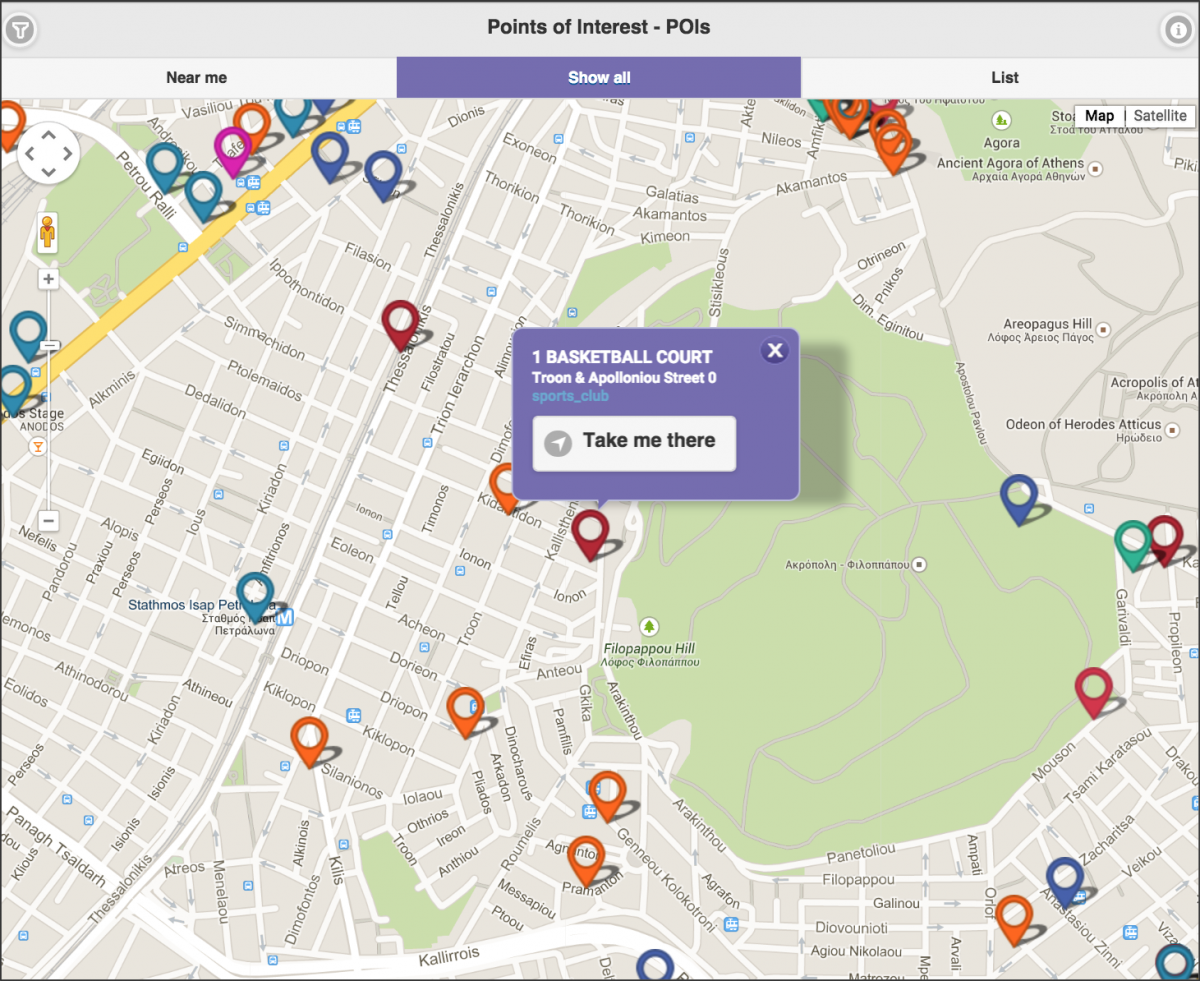
Task: Select the red pin near Mouson street
Action: 1094,692
